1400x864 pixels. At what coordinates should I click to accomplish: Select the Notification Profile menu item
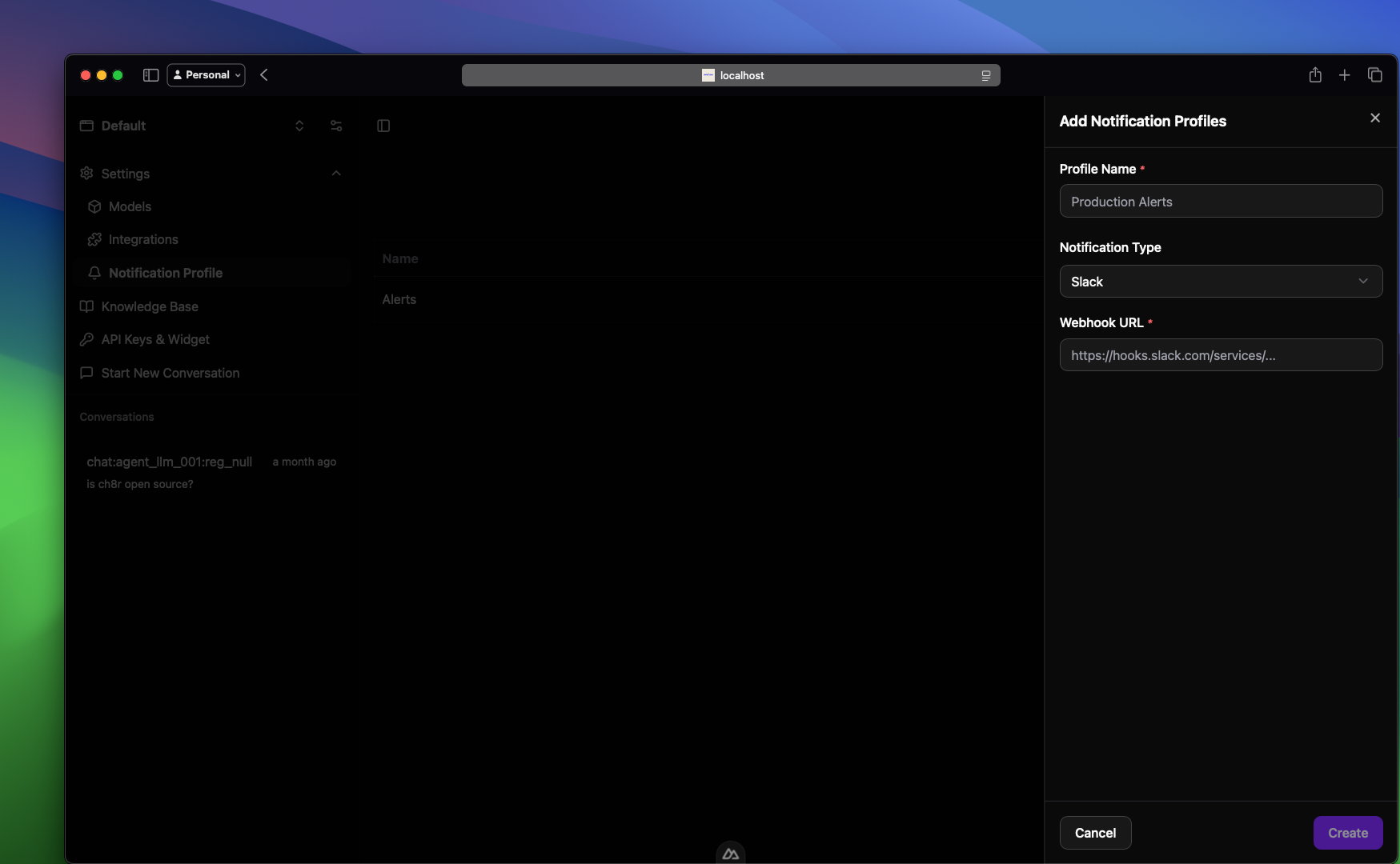tap(166, 273)
